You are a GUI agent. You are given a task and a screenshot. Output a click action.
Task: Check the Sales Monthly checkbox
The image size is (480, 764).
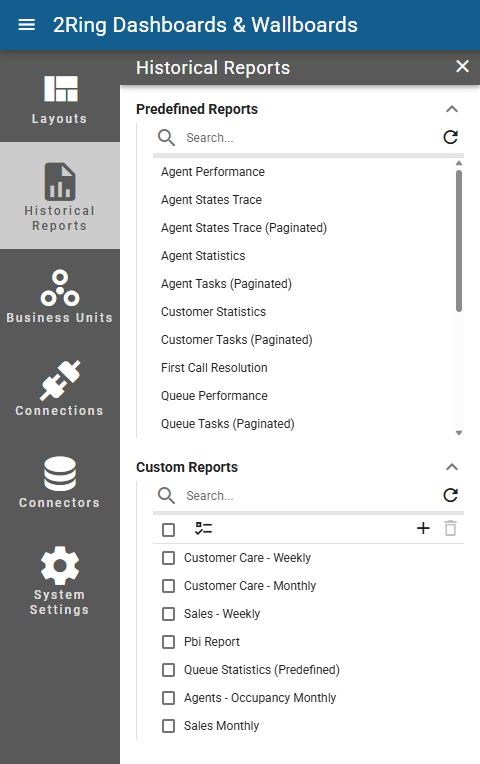[169, 726]
